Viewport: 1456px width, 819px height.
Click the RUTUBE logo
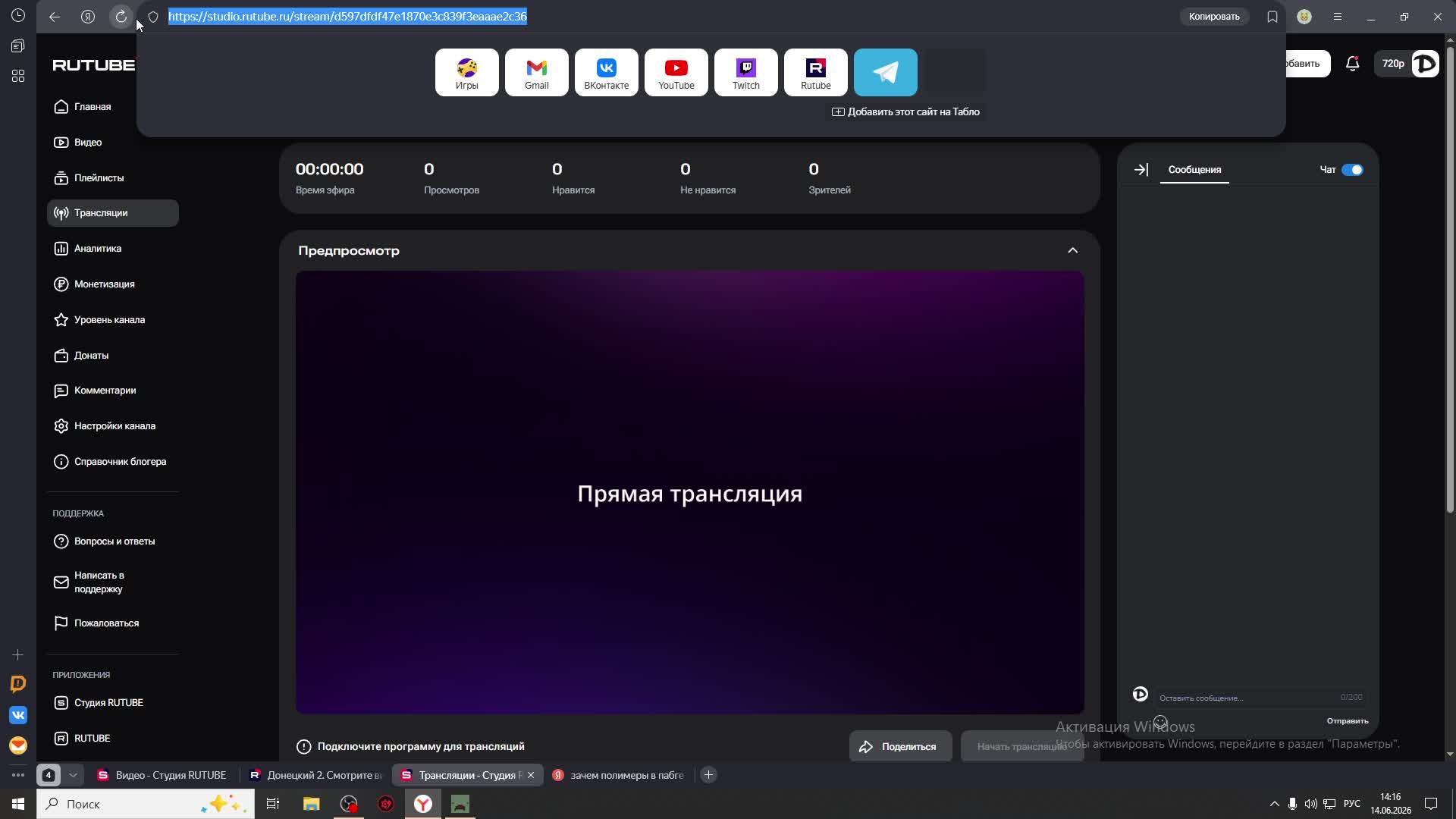pos(93,65)
